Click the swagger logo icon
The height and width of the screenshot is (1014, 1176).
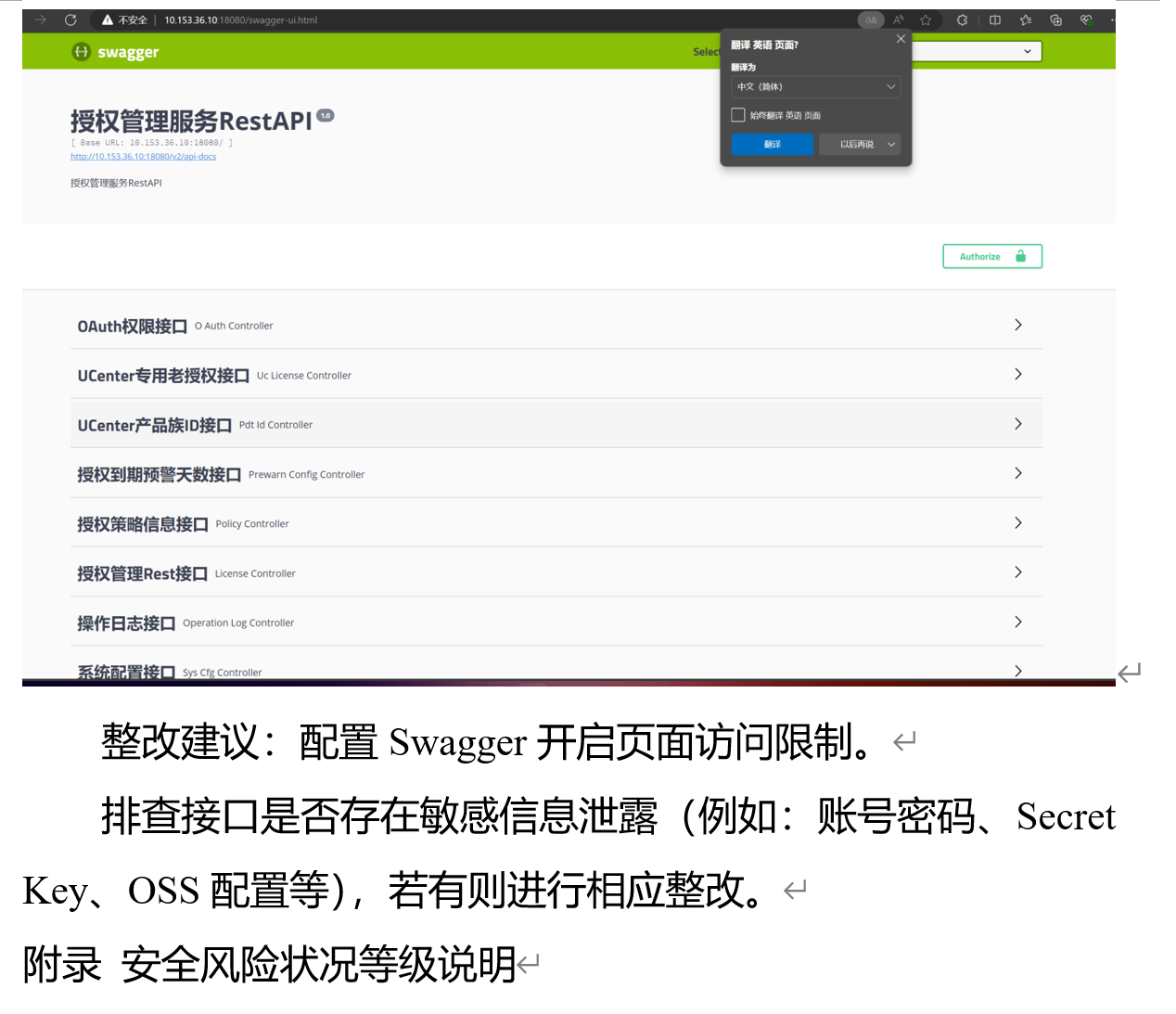(81, 52)
